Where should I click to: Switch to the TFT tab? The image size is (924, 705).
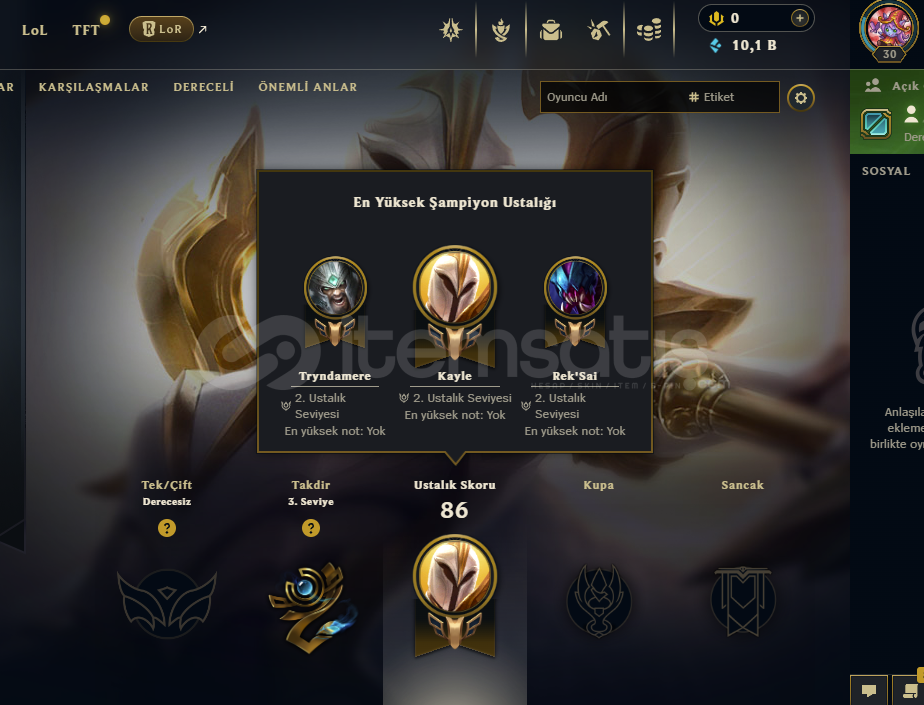tap(86, 30)
